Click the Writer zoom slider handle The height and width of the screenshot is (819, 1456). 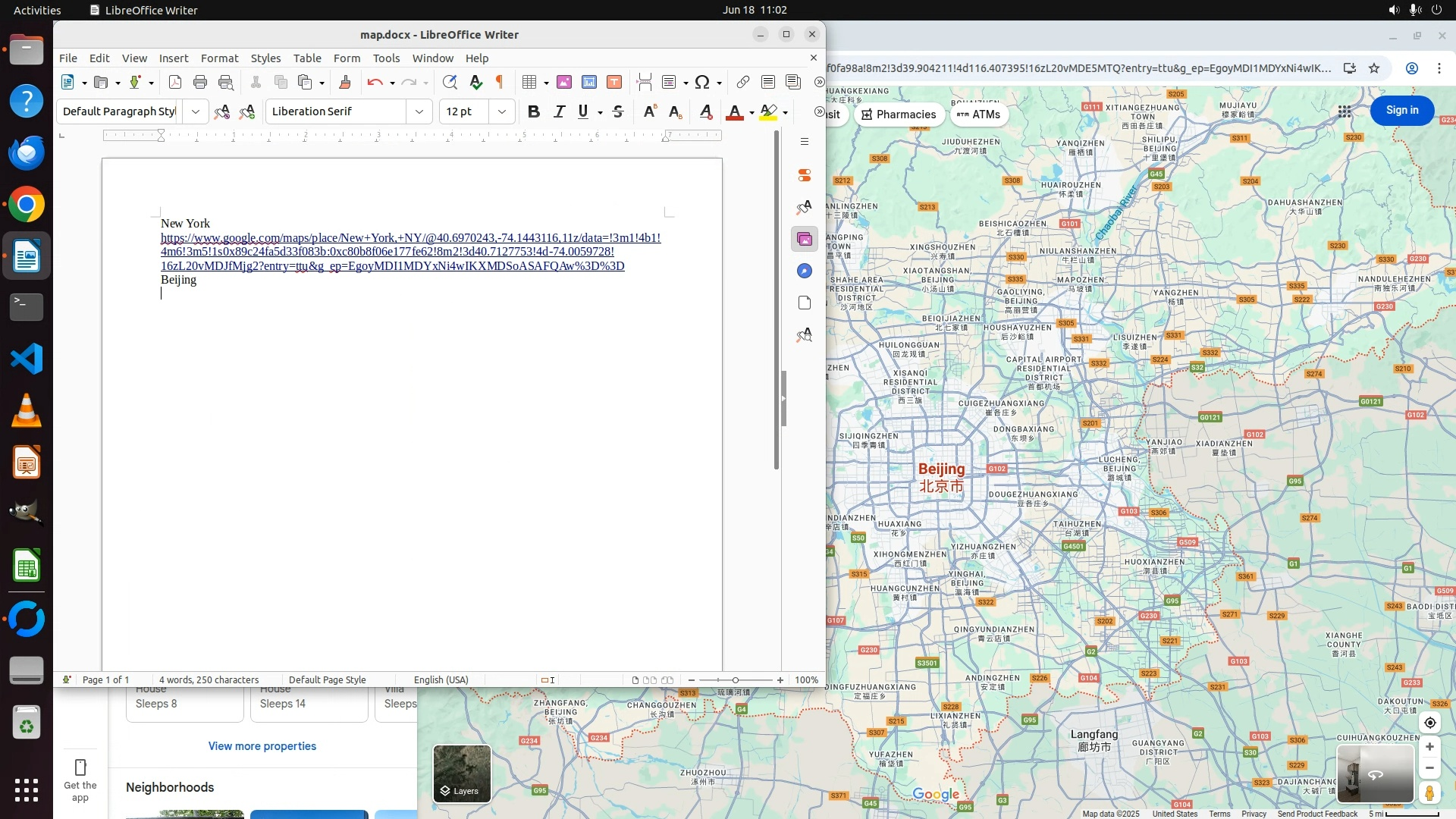coord(735,680)
